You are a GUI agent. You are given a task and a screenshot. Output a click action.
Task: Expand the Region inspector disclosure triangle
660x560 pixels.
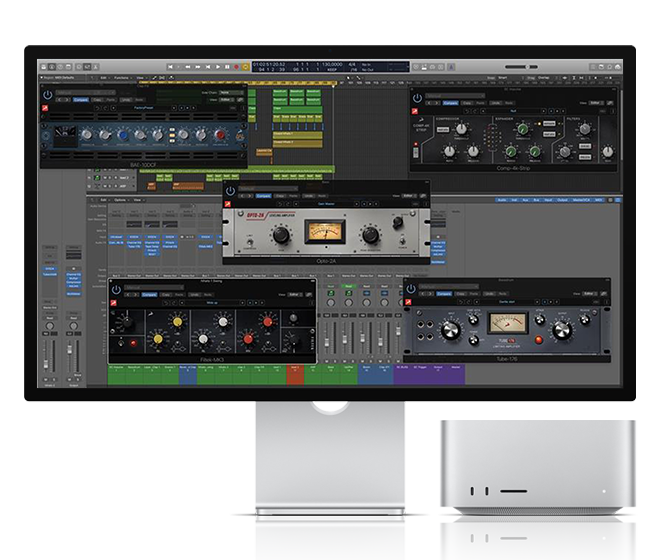[41, 78]
